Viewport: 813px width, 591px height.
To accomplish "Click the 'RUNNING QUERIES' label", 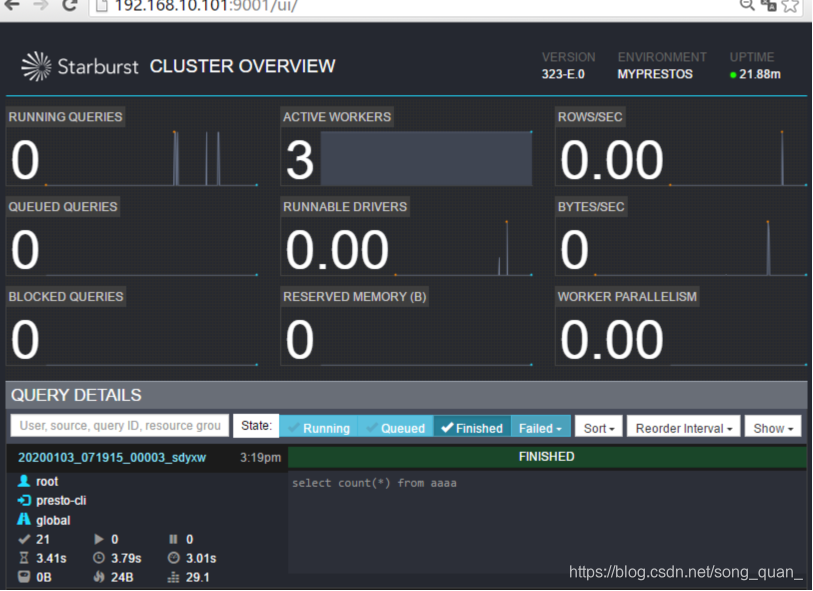I will tap(65, 117).
